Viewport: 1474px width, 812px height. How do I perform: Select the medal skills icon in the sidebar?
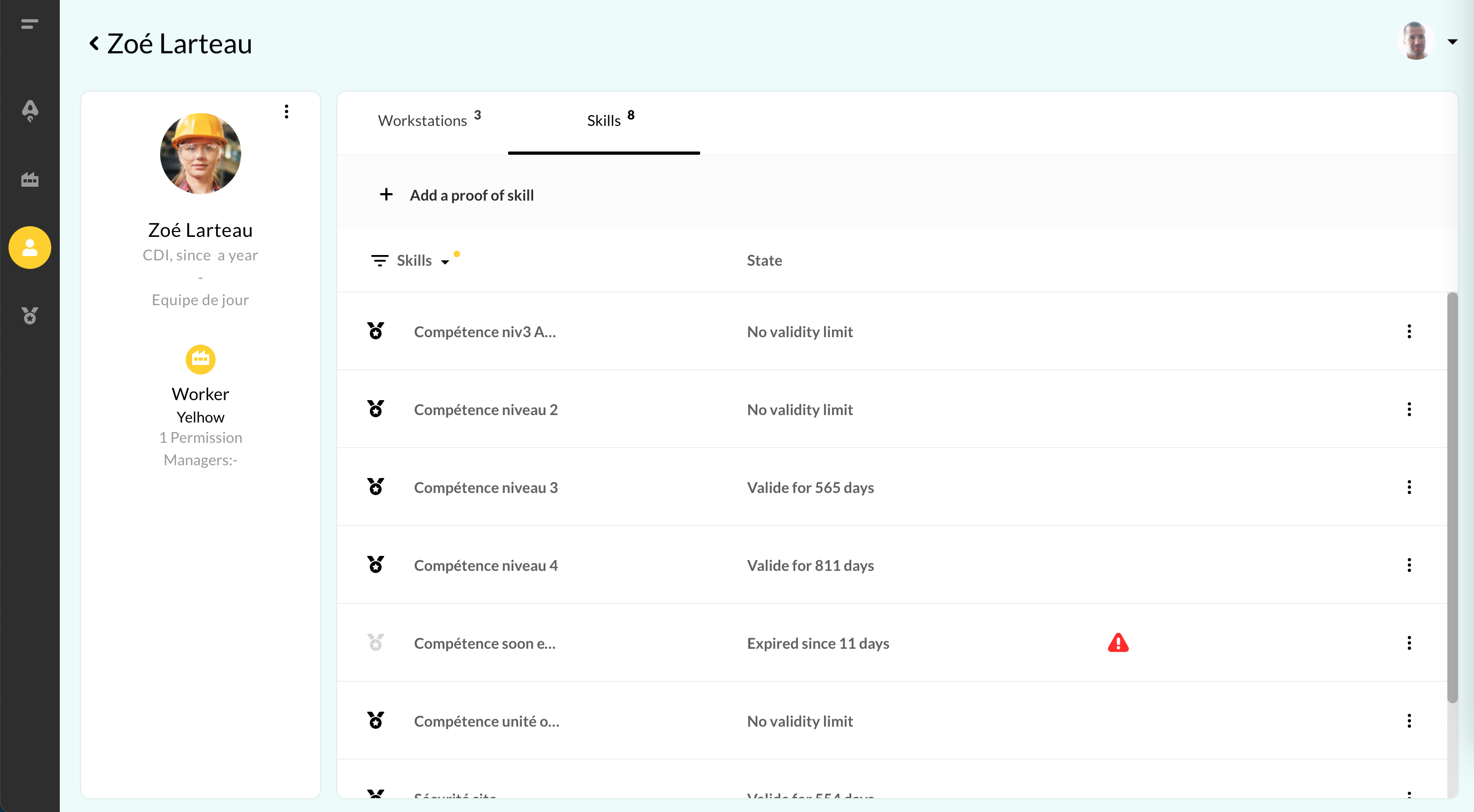coord(30,316)
